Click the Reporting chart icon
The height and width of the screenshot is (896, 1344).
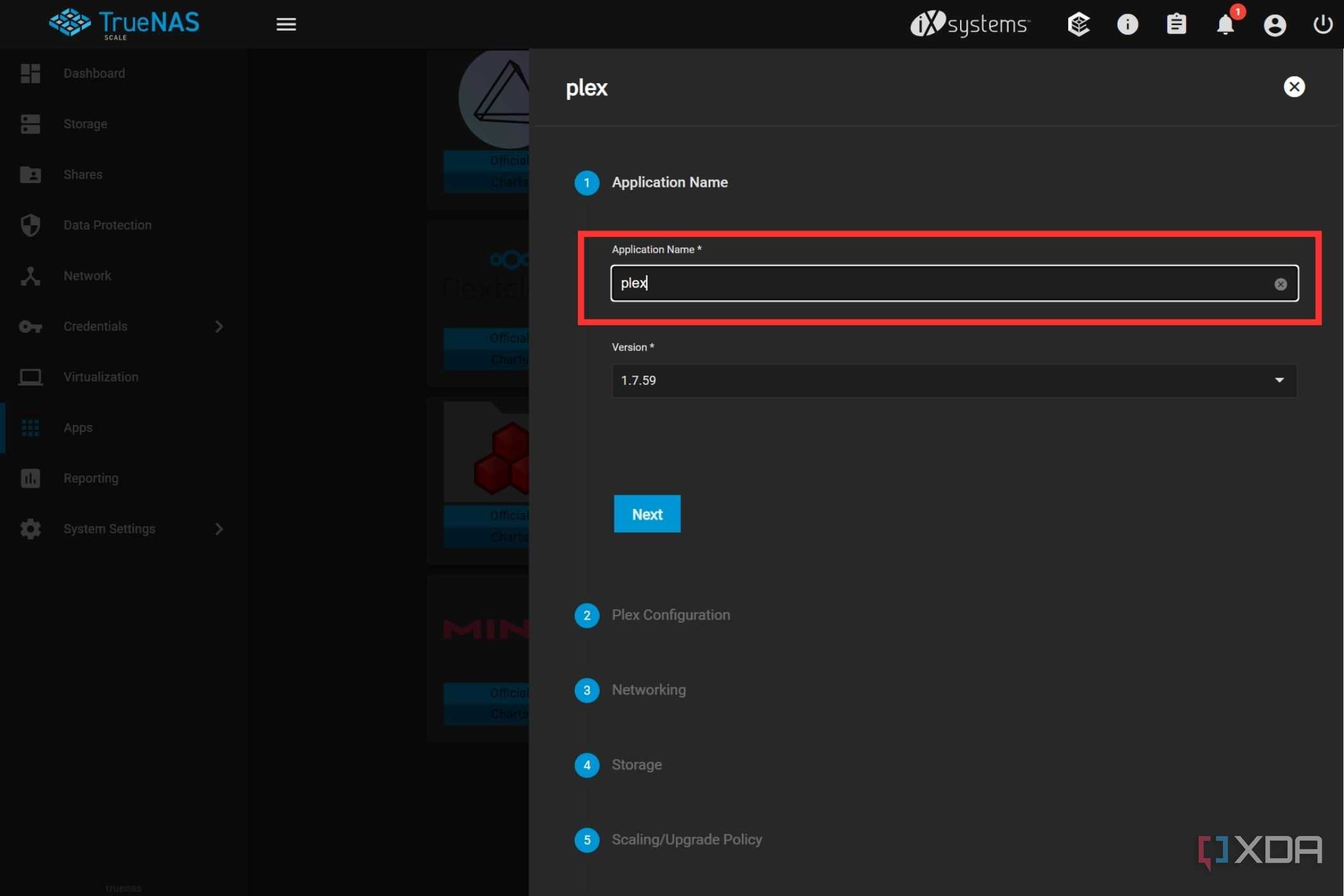(x=30, y=478)
